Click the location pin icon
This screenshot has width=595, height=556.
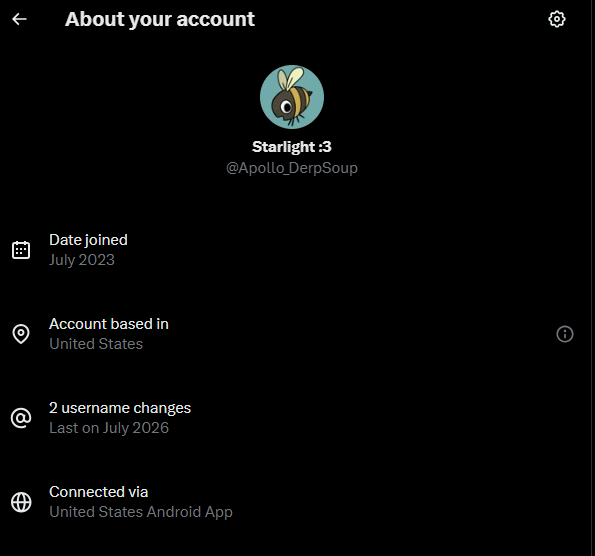pyautogui.click(x=21, y=334)
